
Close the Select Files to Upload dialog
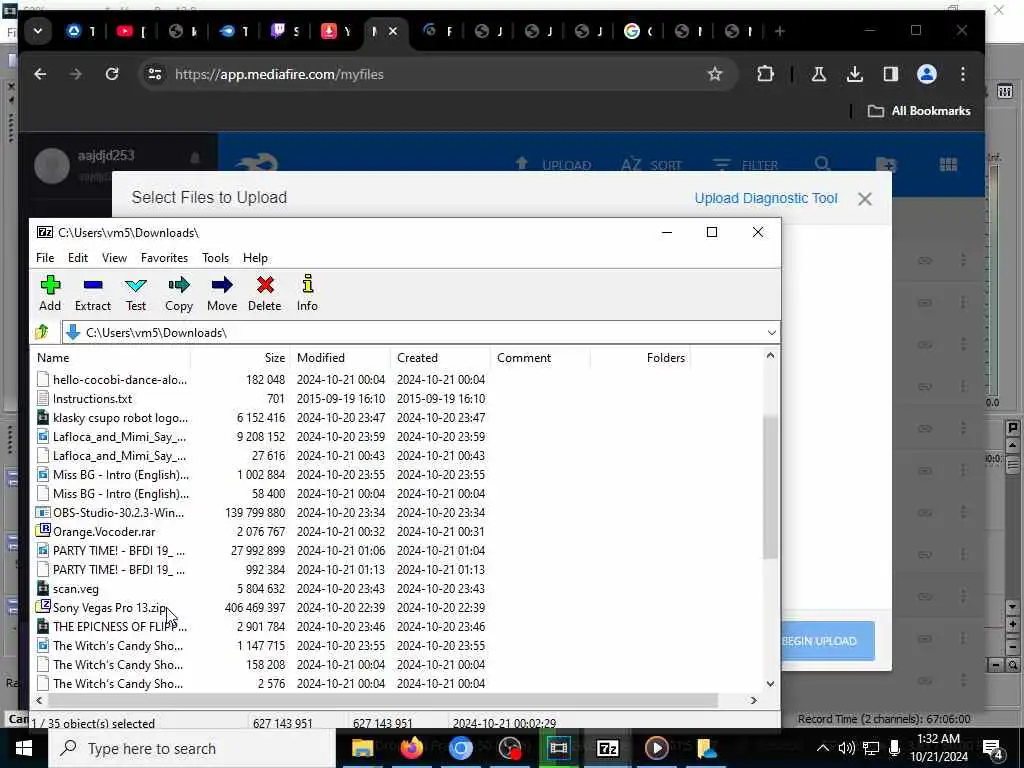point(865,199)
